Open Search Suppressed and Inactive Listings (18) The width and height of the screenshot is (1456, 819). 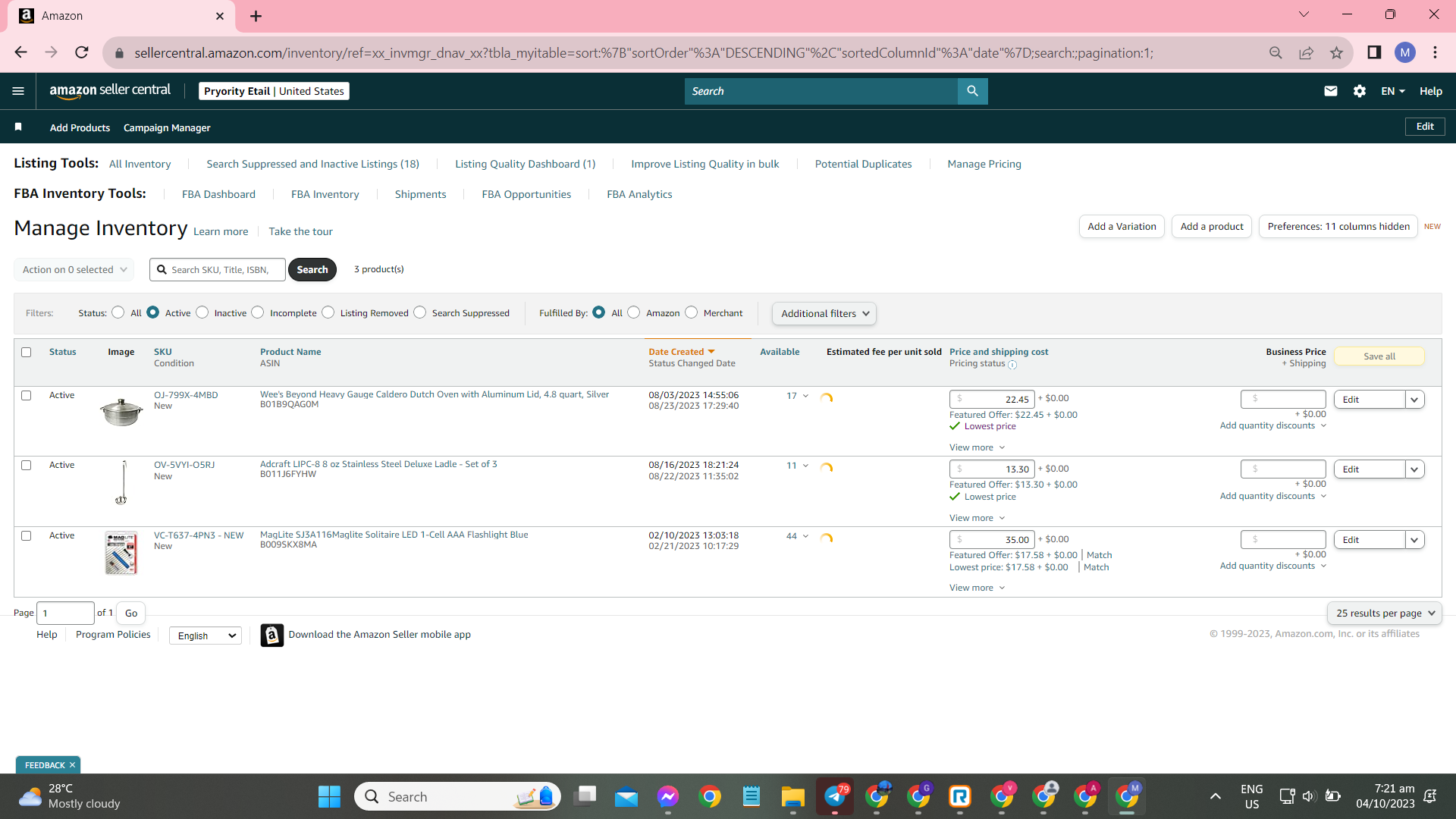312,164
